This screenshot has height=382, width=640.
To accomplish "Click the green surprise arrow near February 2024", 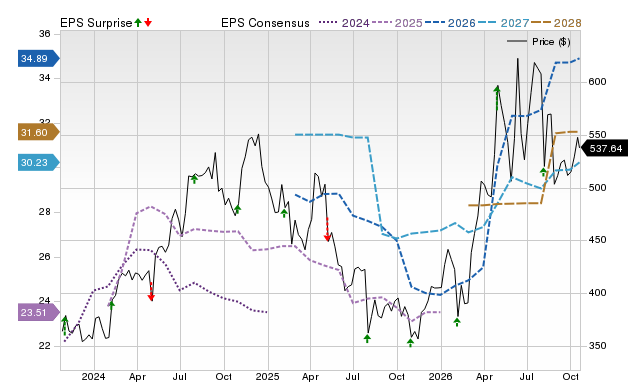I will click(111, 304).
